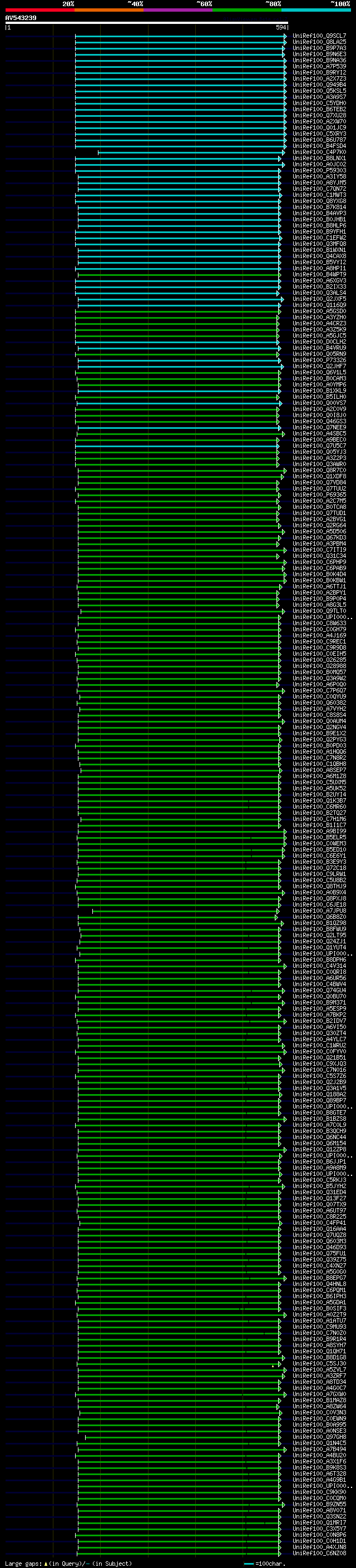Click the green ~80% legend segment
The width and height of the screenshot is (356, 1568).
tap(247, 10)
